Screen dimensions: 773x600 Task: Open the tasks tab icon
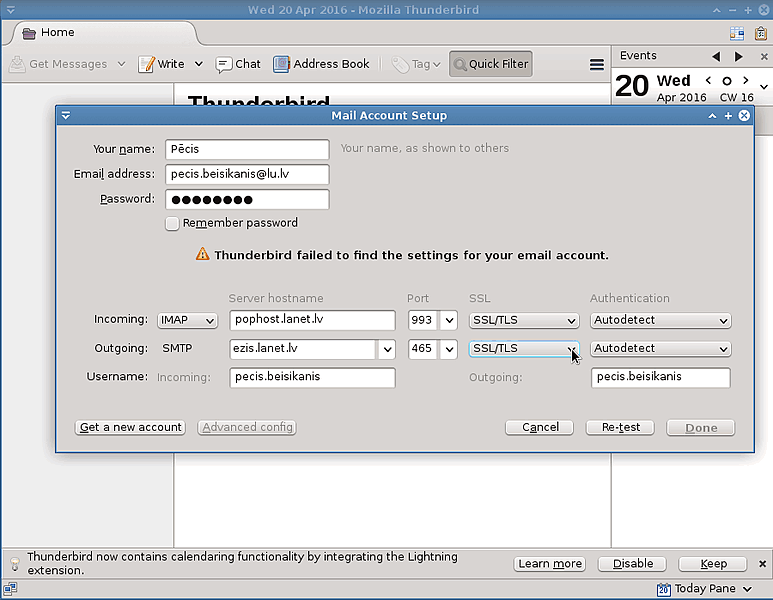761,33
